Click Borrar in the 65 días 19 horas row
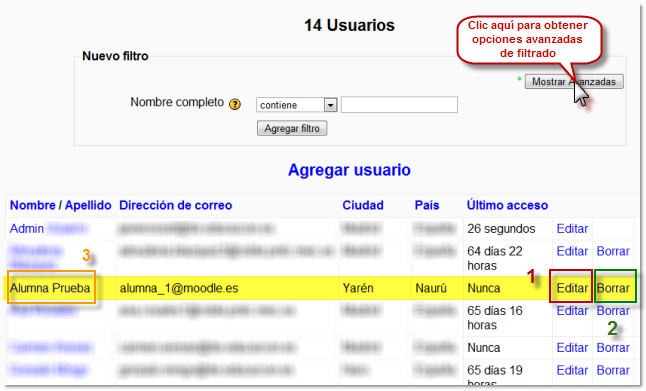The height and width of the screenshot is (391, 646). [613, 370]
